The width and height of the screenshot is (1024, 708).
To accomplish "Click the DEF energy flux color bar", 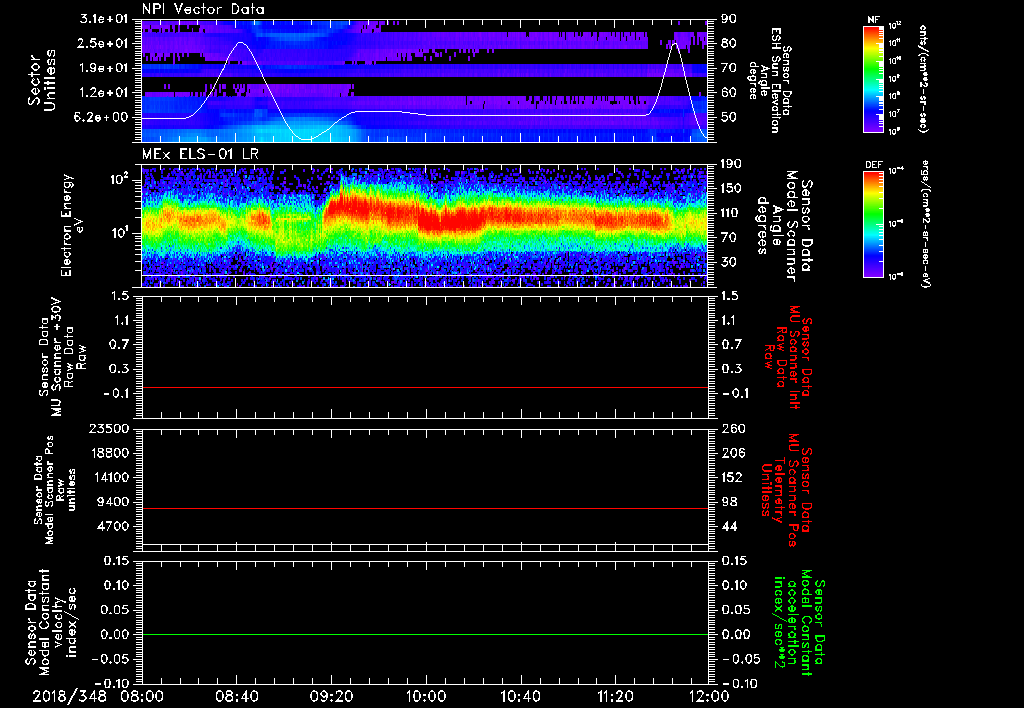I will click(x=873, y=224).
